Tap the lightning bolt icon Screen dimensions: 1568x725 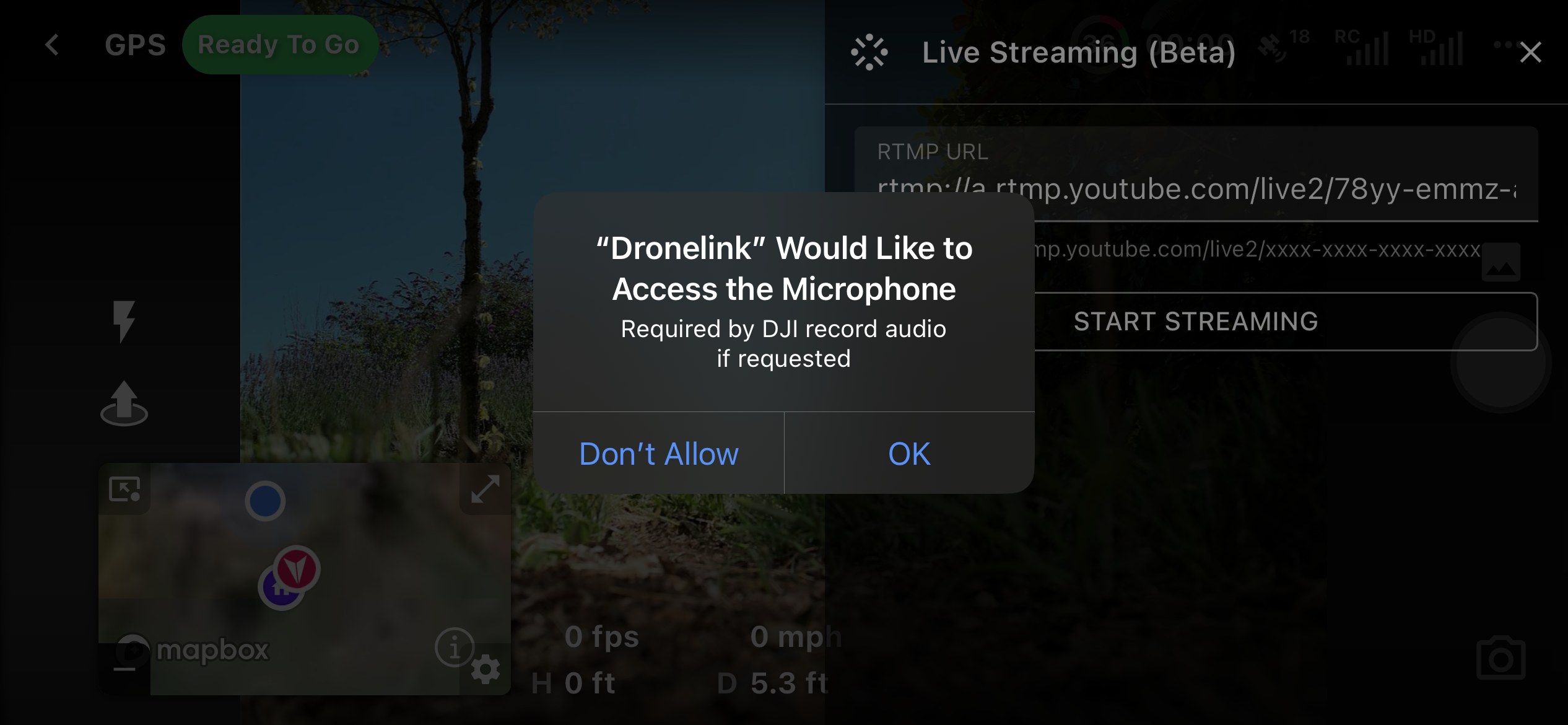(x=124, y=321)
